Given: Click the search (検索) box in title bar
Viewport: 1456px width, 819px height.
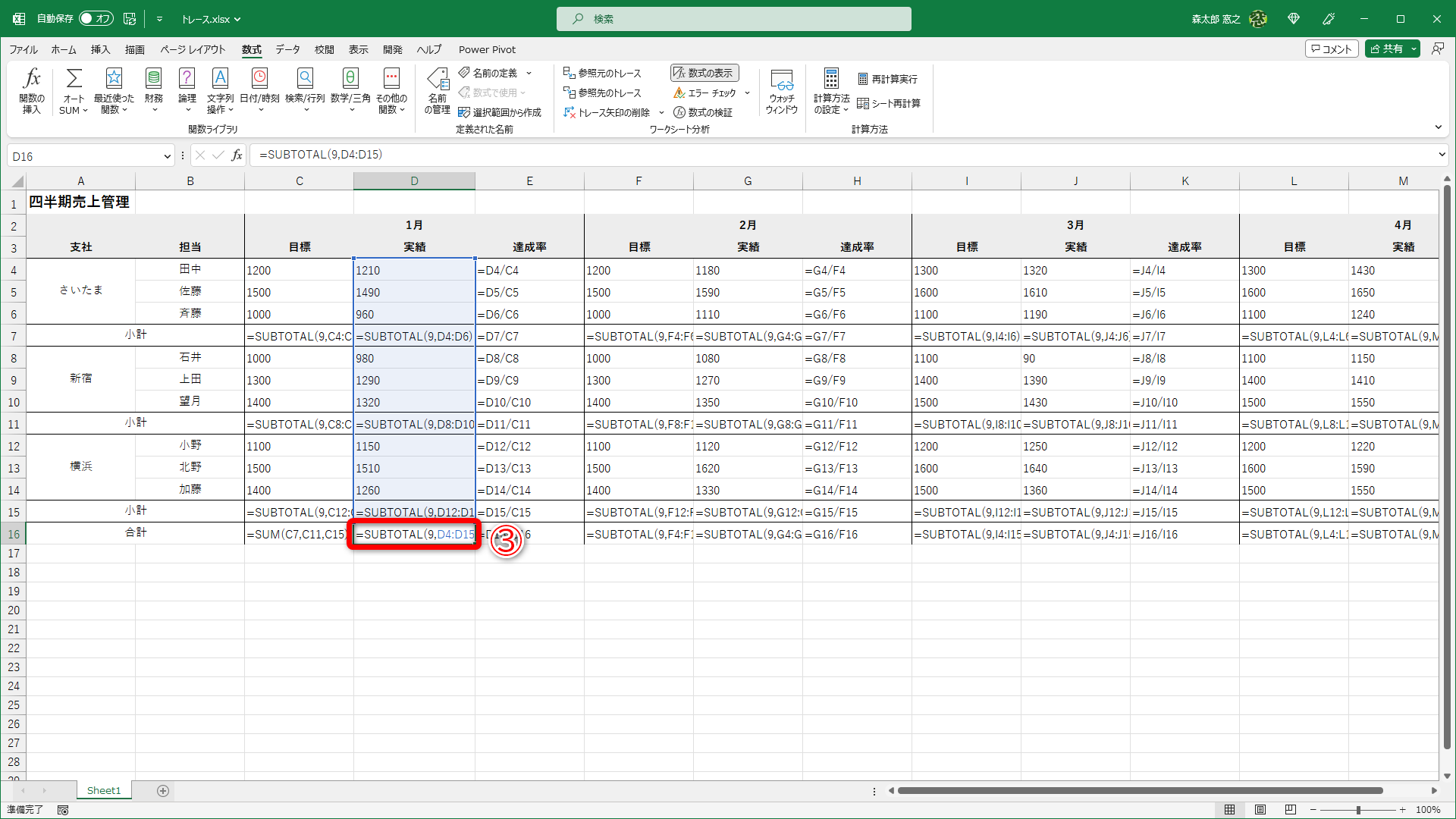Looking at the screenshot, I should point(733,19).
